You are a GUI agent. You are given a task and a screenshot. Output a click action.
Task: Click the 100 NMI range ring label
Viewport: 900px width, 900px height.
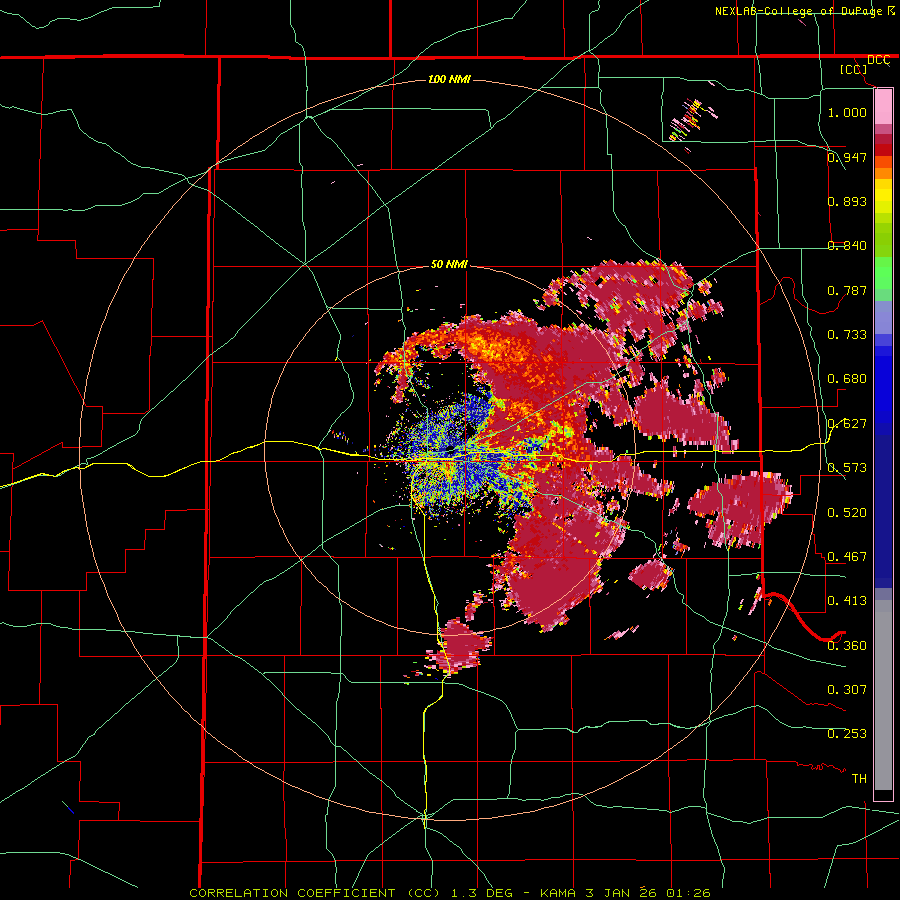pyautogui.click(x=449, y=79)
